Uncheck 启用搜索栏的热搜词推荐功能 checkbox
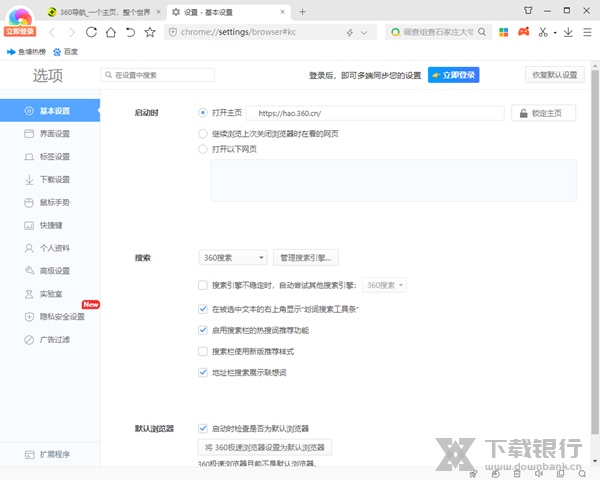Image resolution: width=600 pixels, height=480 pixels. pyautogui.click(x=203, y=330)
